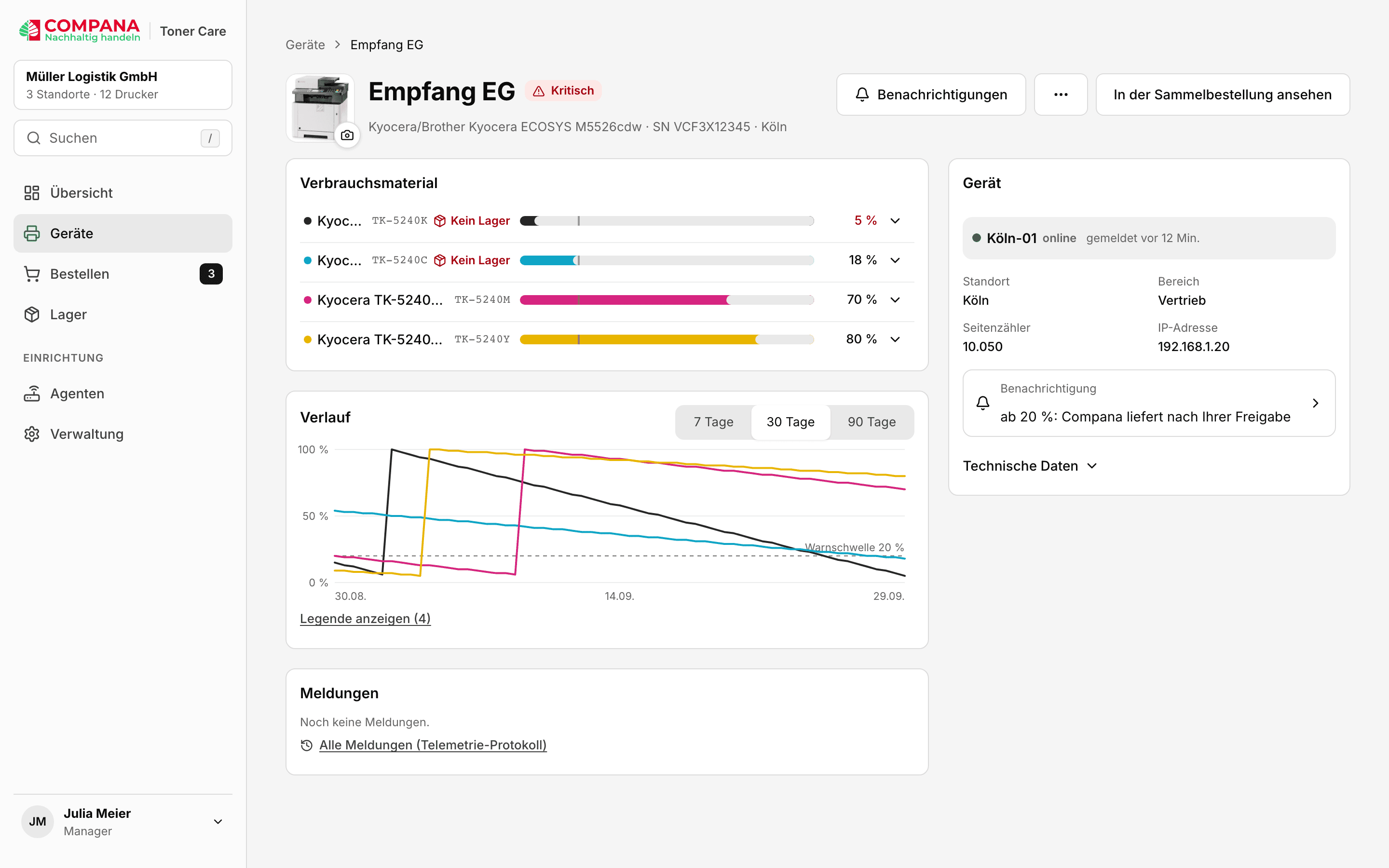This screenshot has width=1389, height=868.
Task: Click the Köln-01 online status dot
Action: 976,238
